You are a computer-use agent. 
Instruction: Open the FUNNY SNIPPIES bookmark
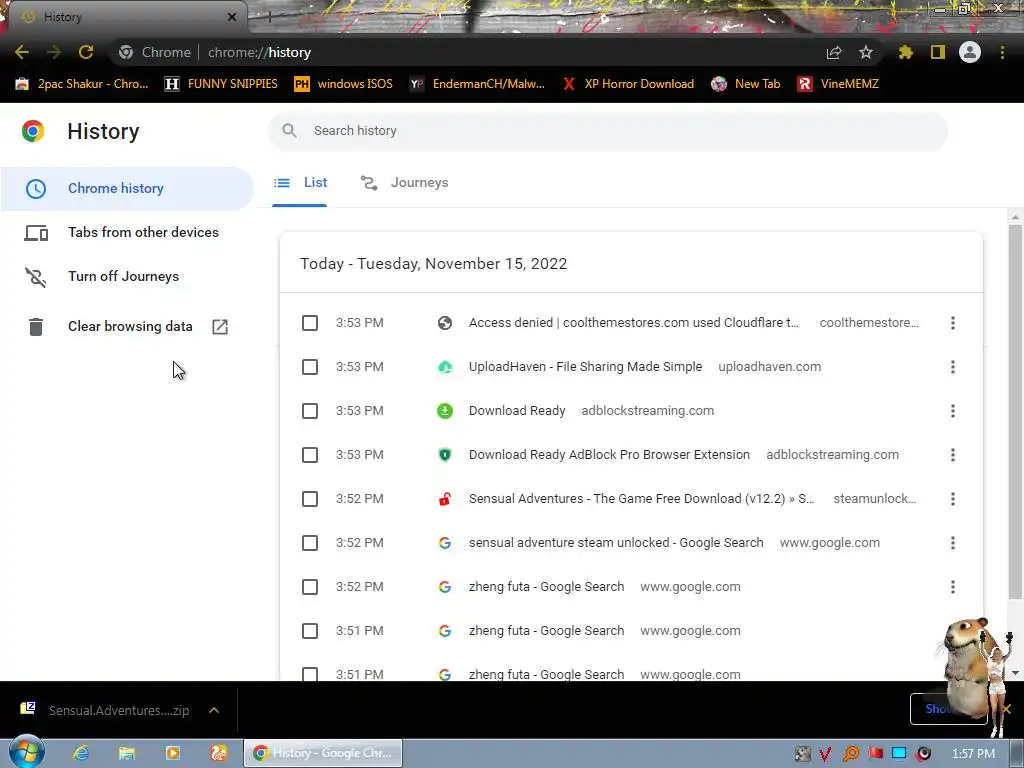click(x=221, y=84)
